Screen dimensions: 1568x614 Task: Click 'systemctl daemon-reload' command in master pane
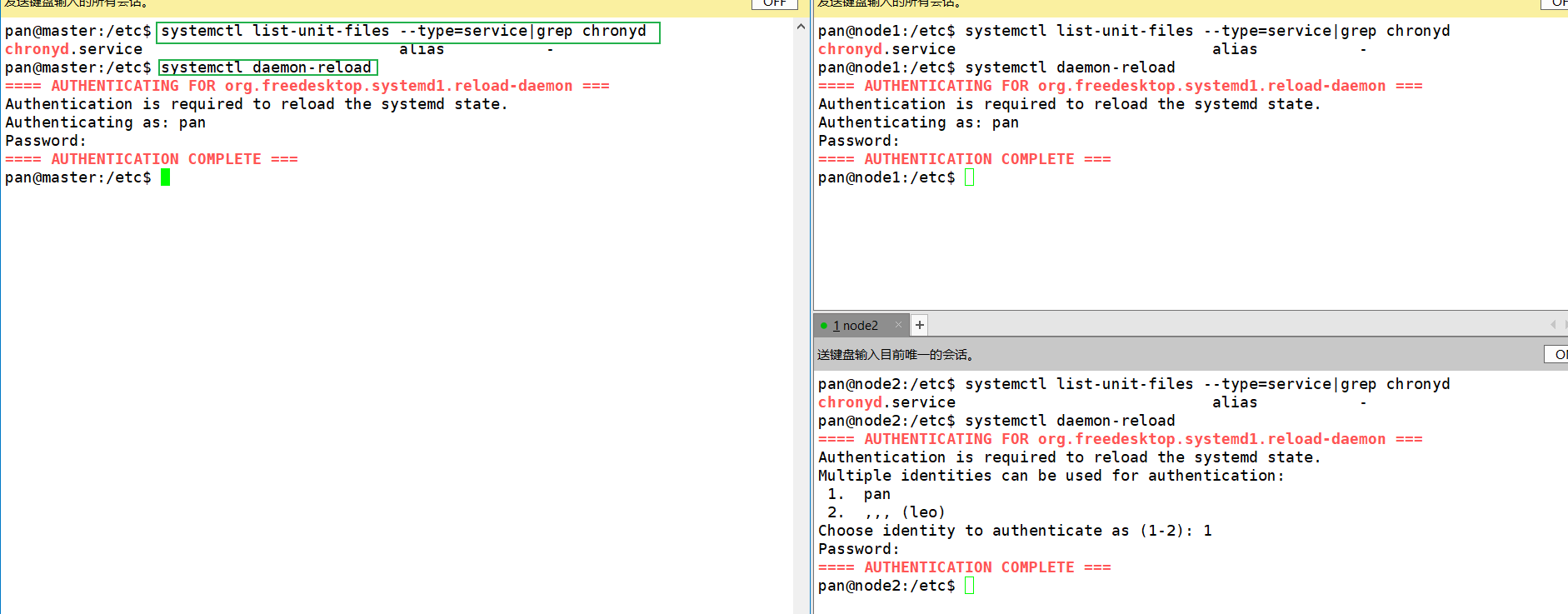[x=267, y=67]
